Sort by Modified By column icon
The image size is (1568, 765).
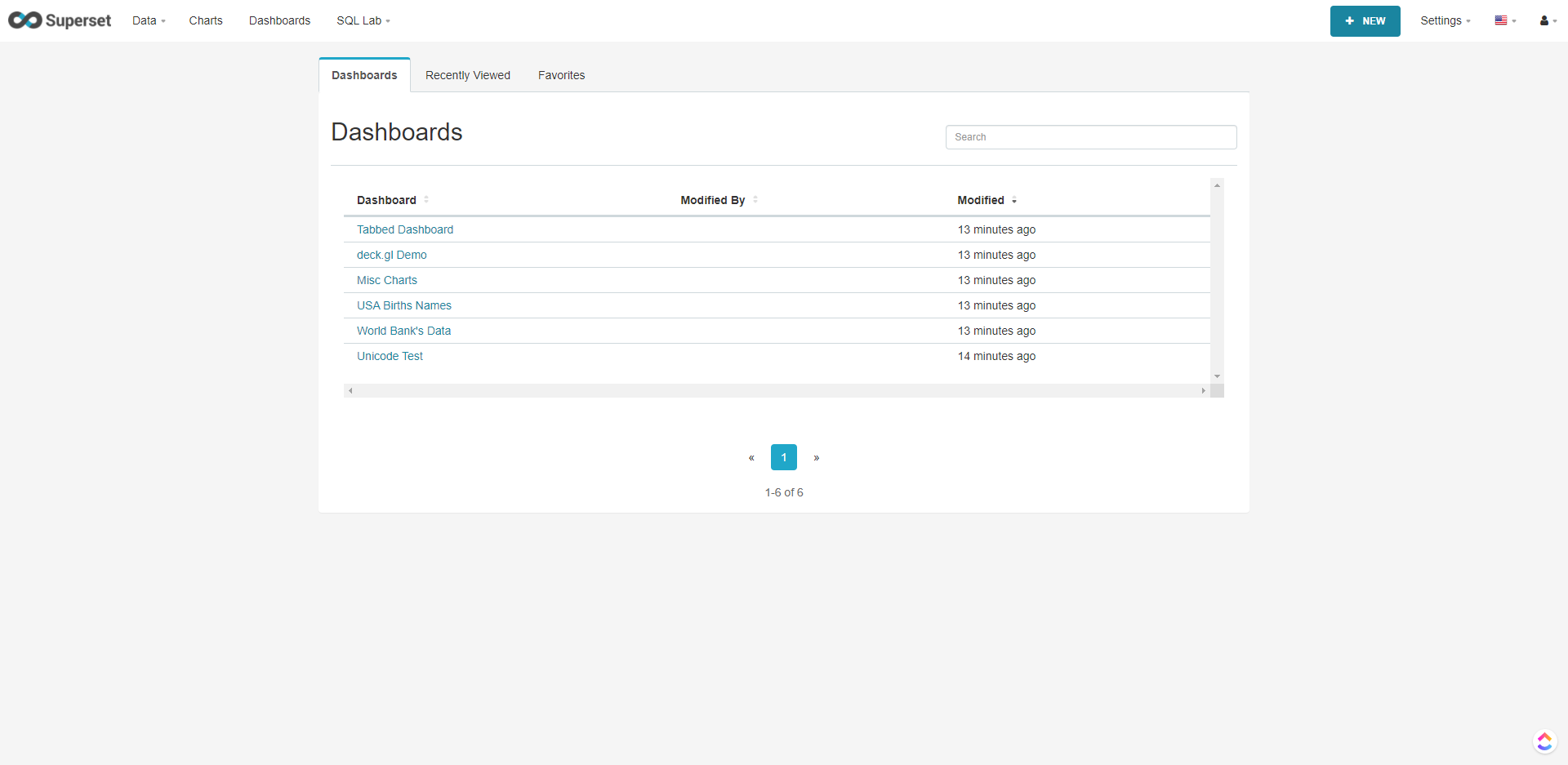tap(755, 199)
